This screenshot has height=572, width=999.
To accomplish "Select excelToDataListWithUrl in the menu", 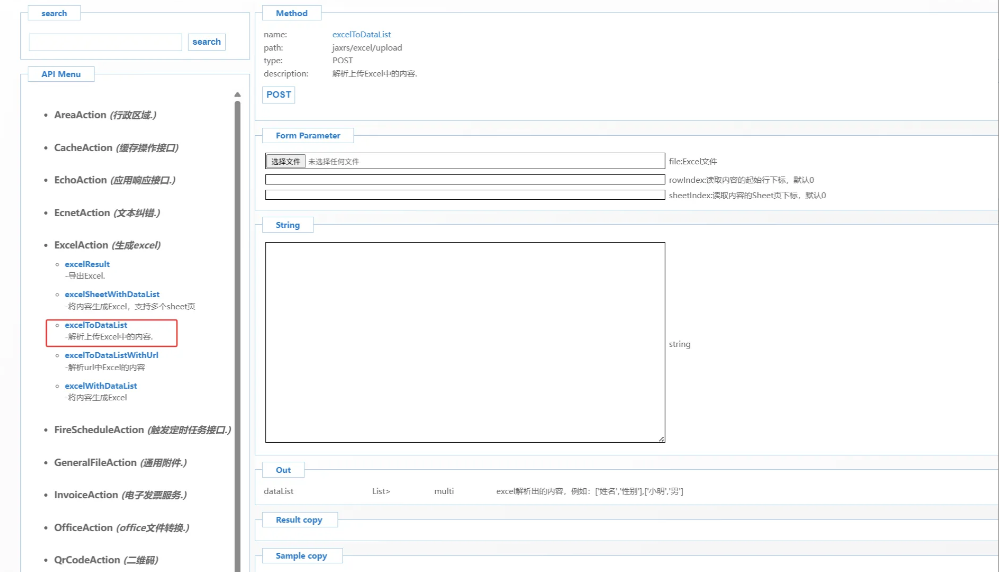I will coord(111,355).
